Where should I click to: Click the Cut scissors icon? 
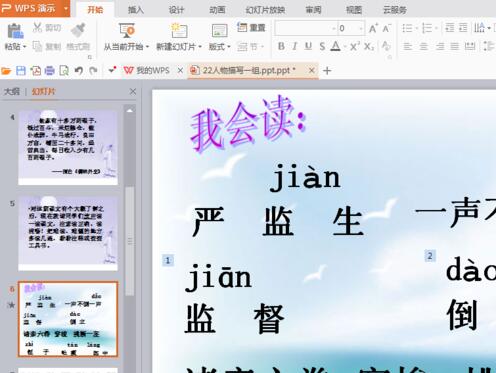(38, 27)
